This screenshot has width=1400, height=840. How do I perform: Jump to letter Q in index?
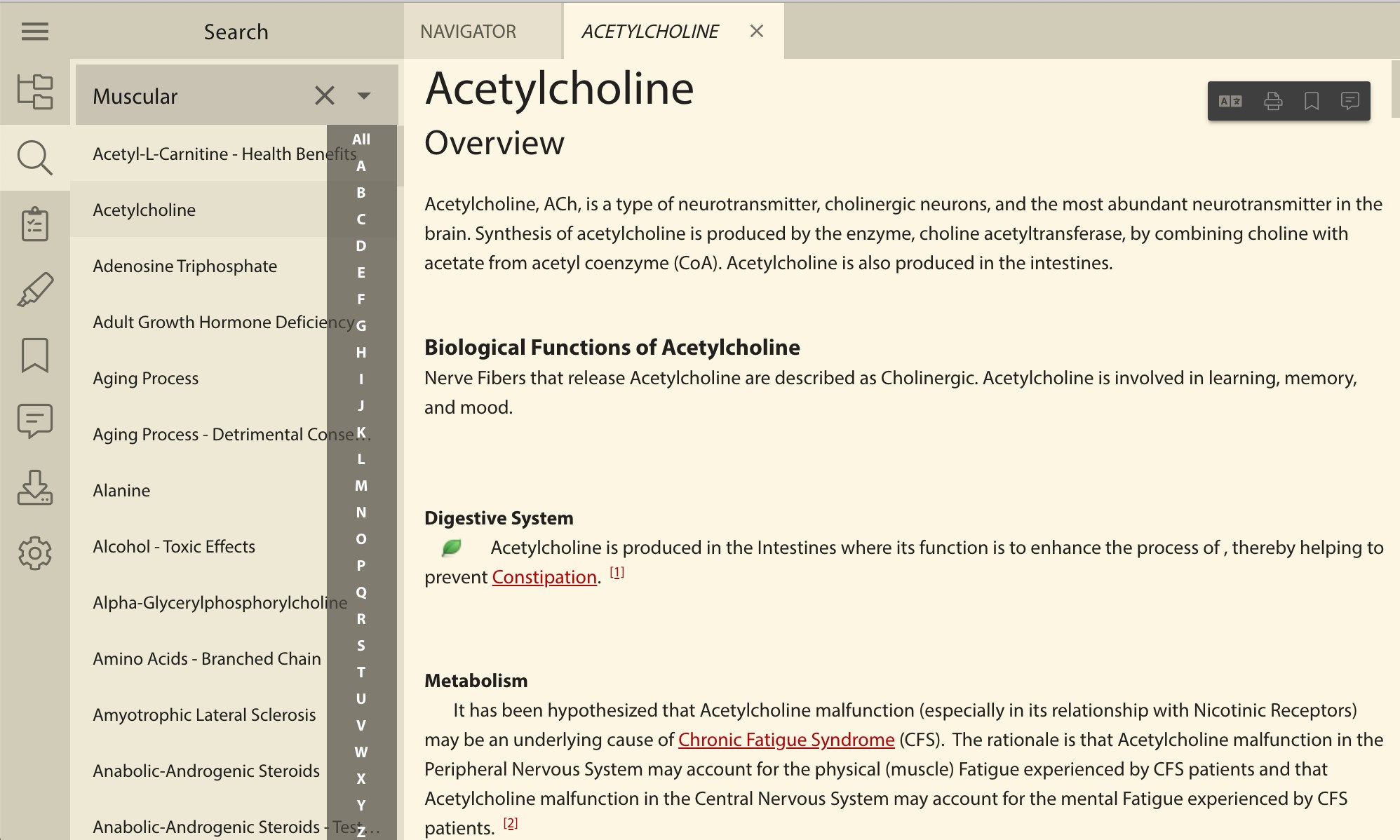point(361,592)
